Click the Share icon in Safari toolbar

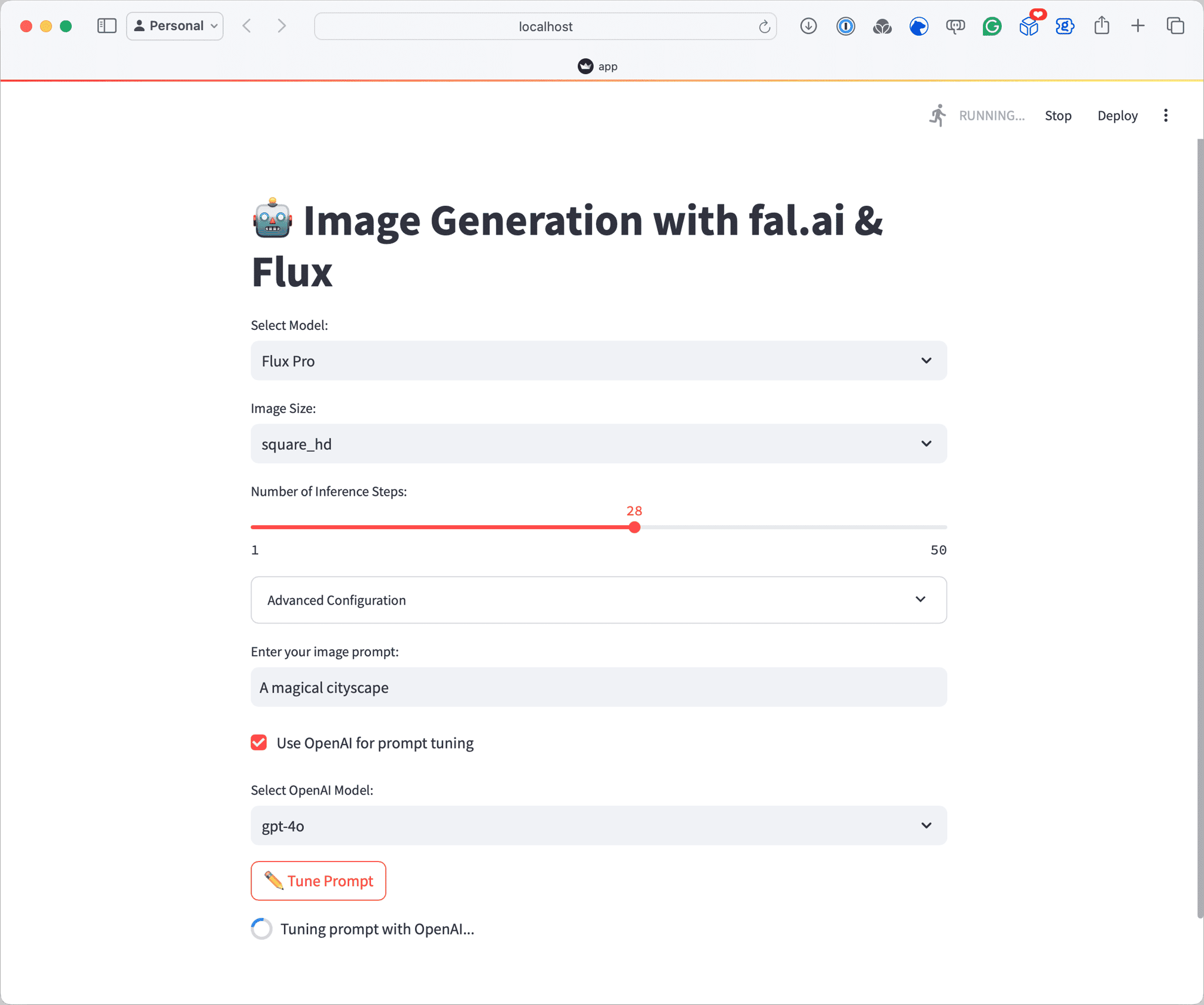coord(1102,26)
